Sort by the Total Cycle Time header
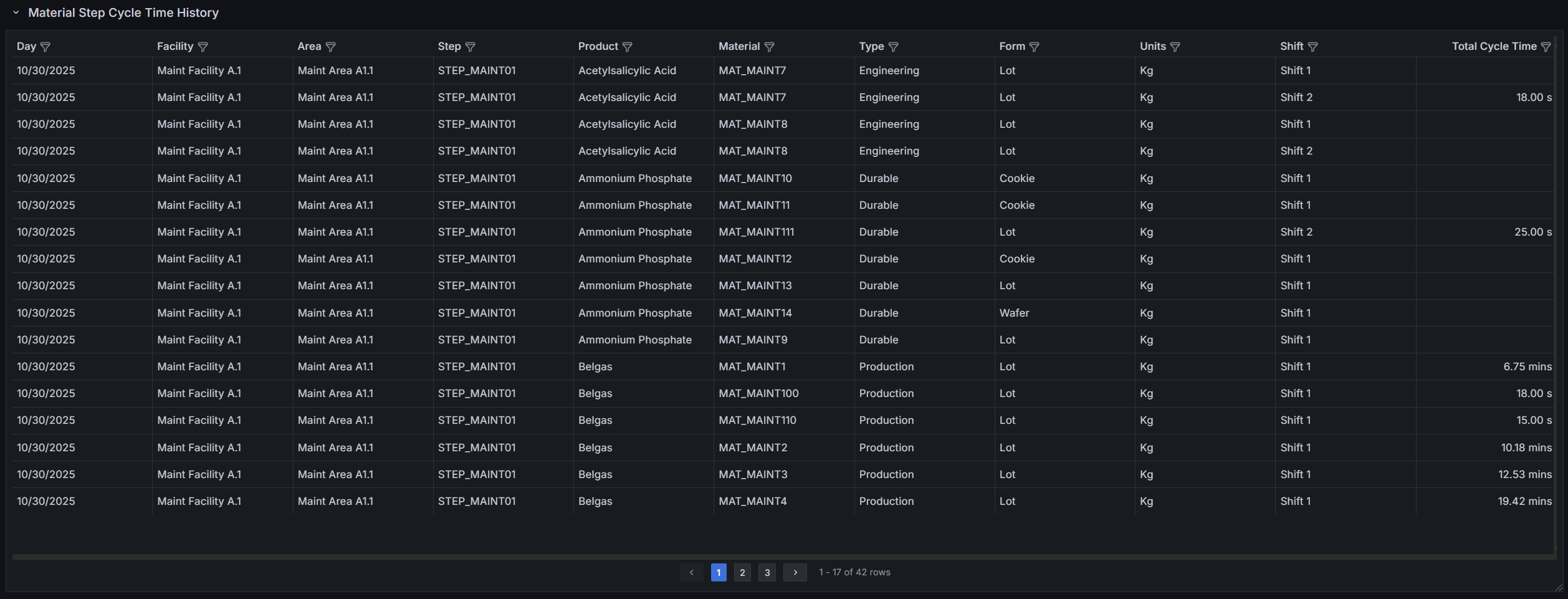 [x=1494, y=46]
